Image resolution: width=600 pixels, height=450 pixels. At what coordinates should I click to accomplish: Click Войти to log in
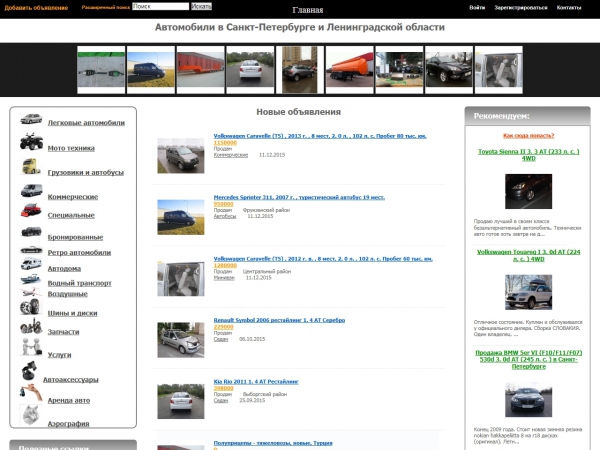[477, 8]
